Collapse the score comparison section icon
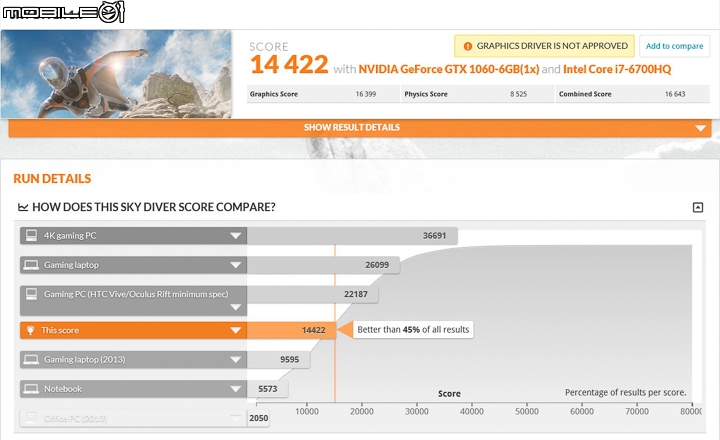 point(698,208)
